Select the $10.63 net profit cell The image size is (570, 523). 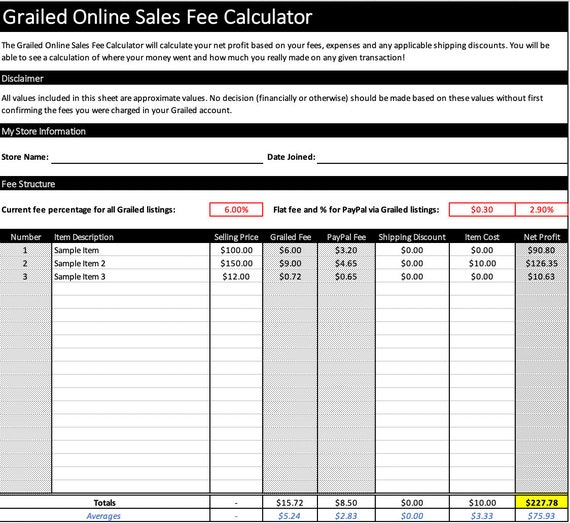[x=541, y=277]
